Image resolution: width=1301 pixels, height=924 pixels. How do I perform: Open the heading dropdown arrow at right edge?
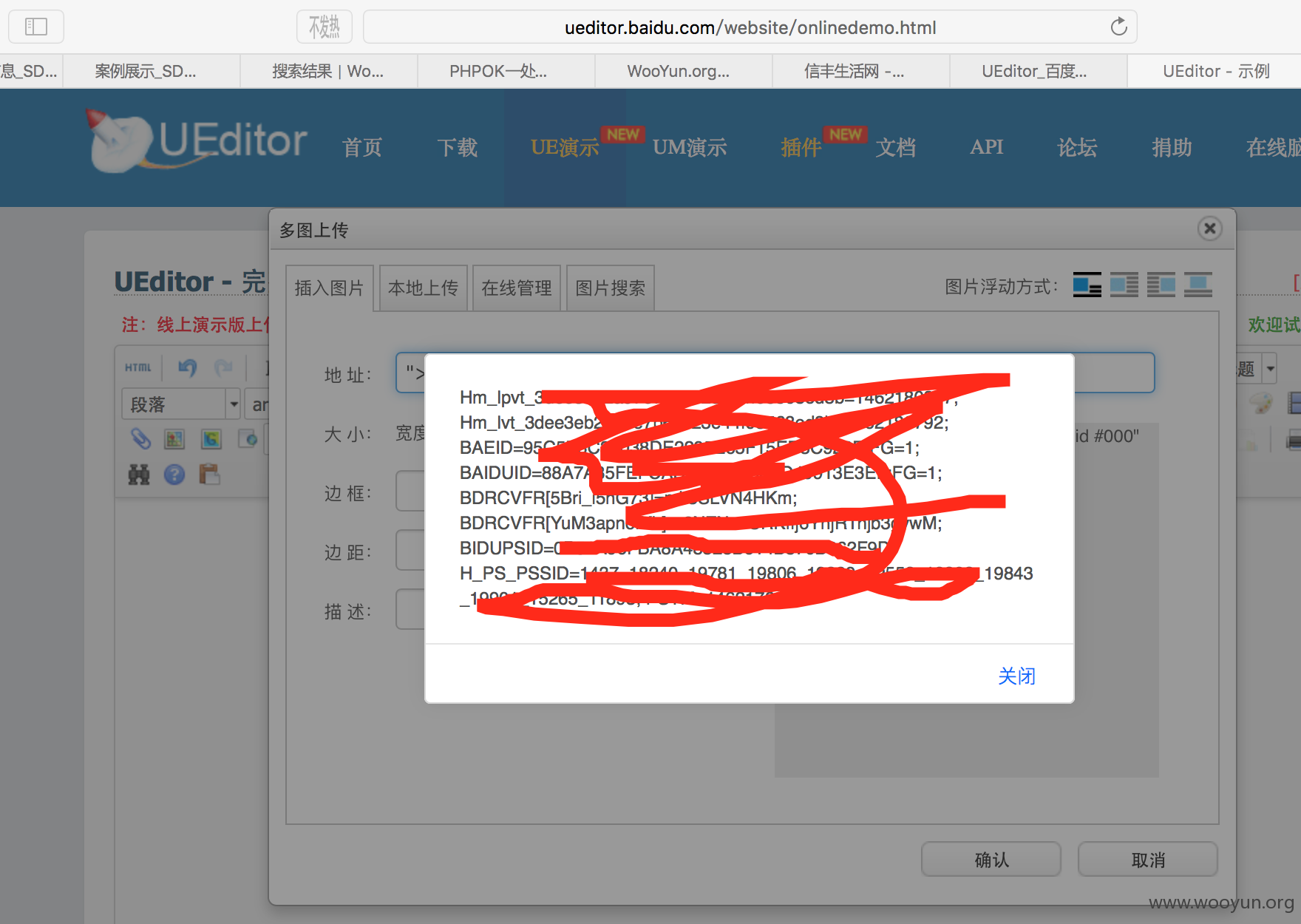[x=1270, y=368]
